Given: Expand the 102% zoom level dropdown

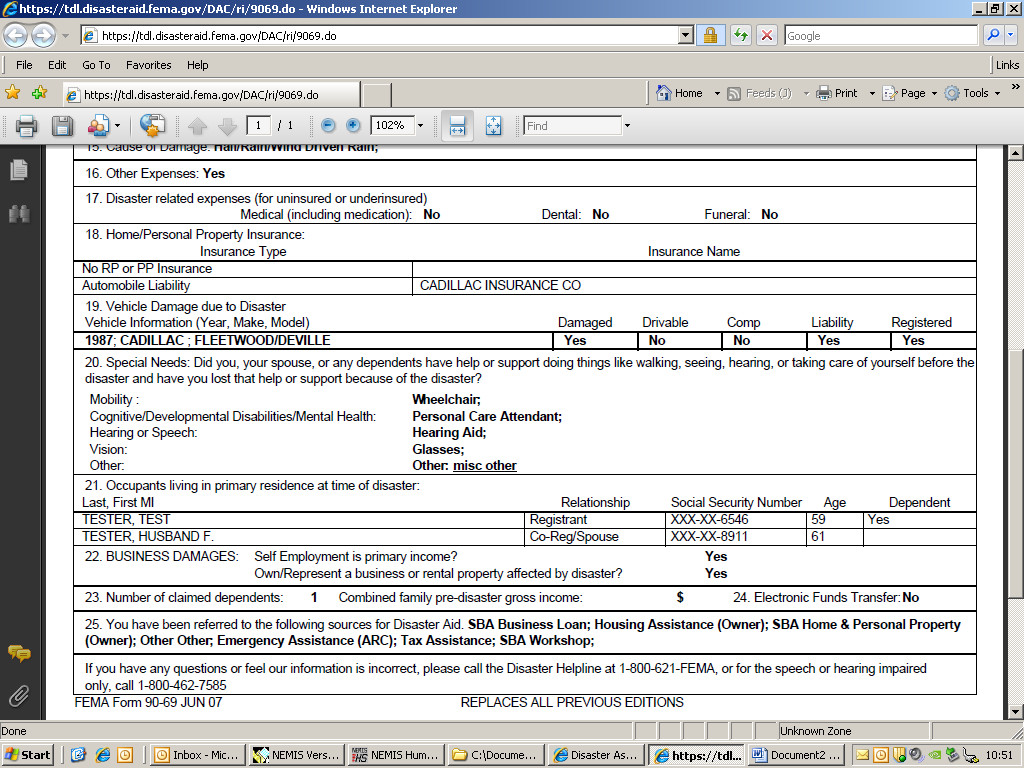Looking at the screenshot, I should (420, 126).
